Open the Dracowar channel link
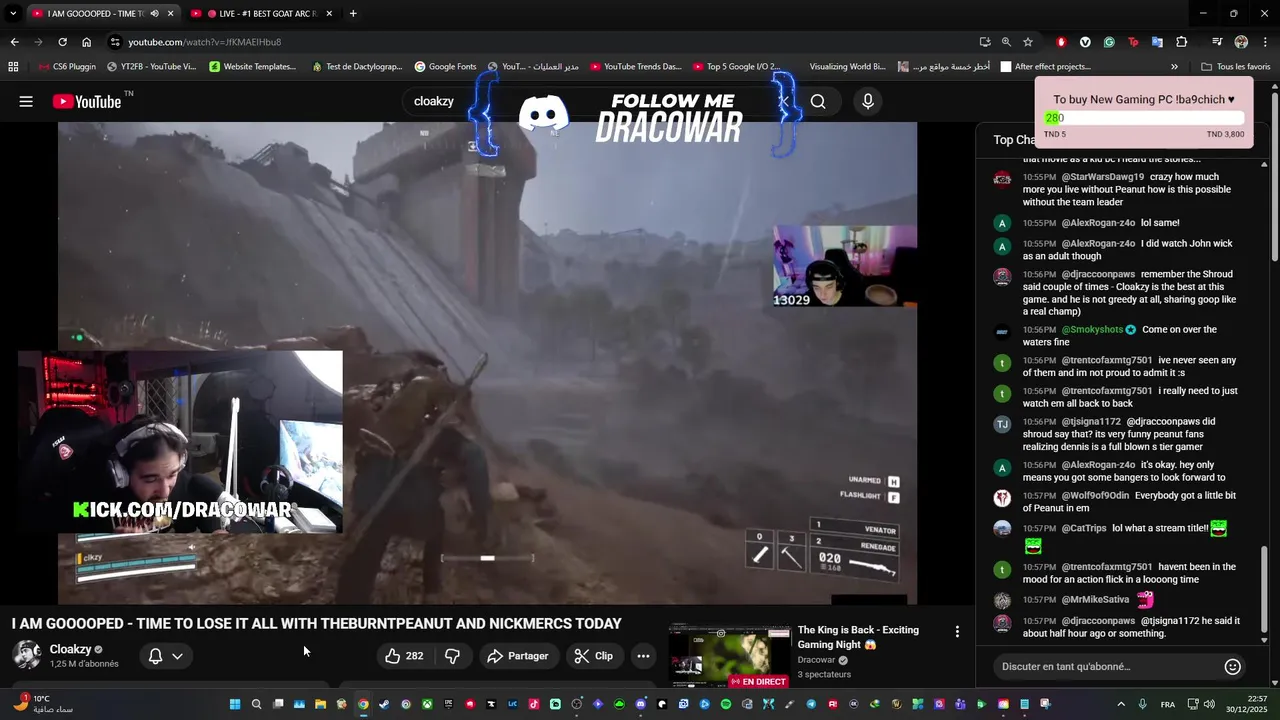This screenshot has width=1280, height=720. click(816, 660)
